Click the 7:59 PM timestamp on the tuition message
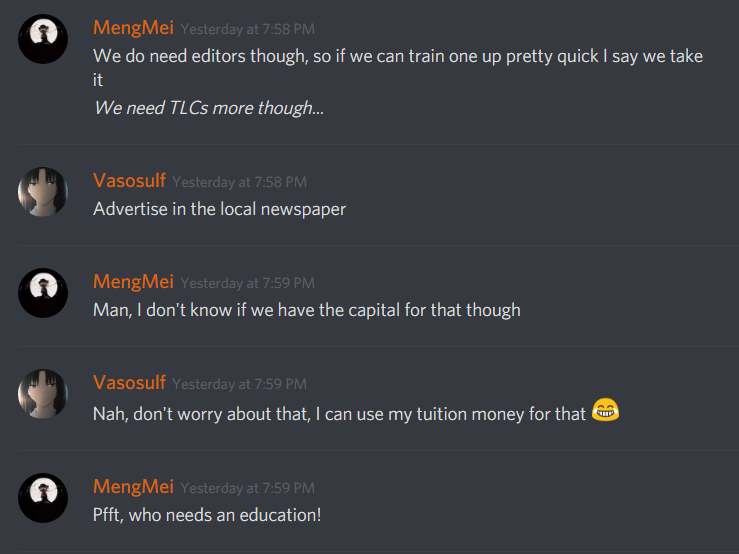The width and height of the screenshot is (739, 554). 239,384
